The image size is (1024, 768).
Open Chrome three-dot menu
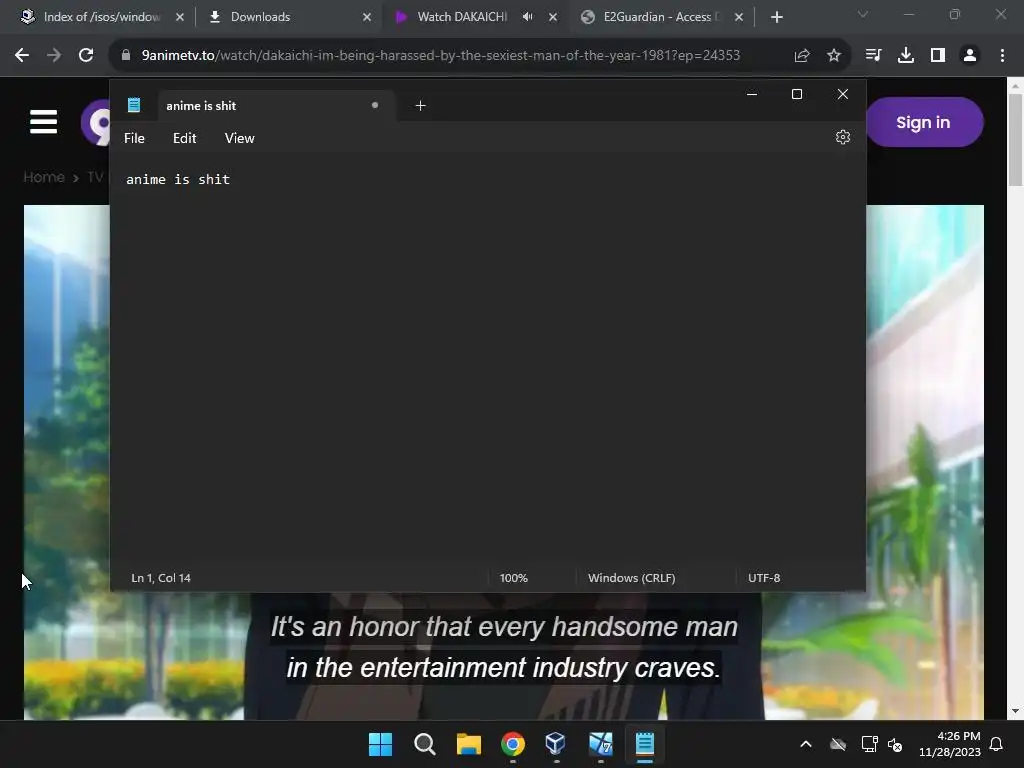point(1002,56)
